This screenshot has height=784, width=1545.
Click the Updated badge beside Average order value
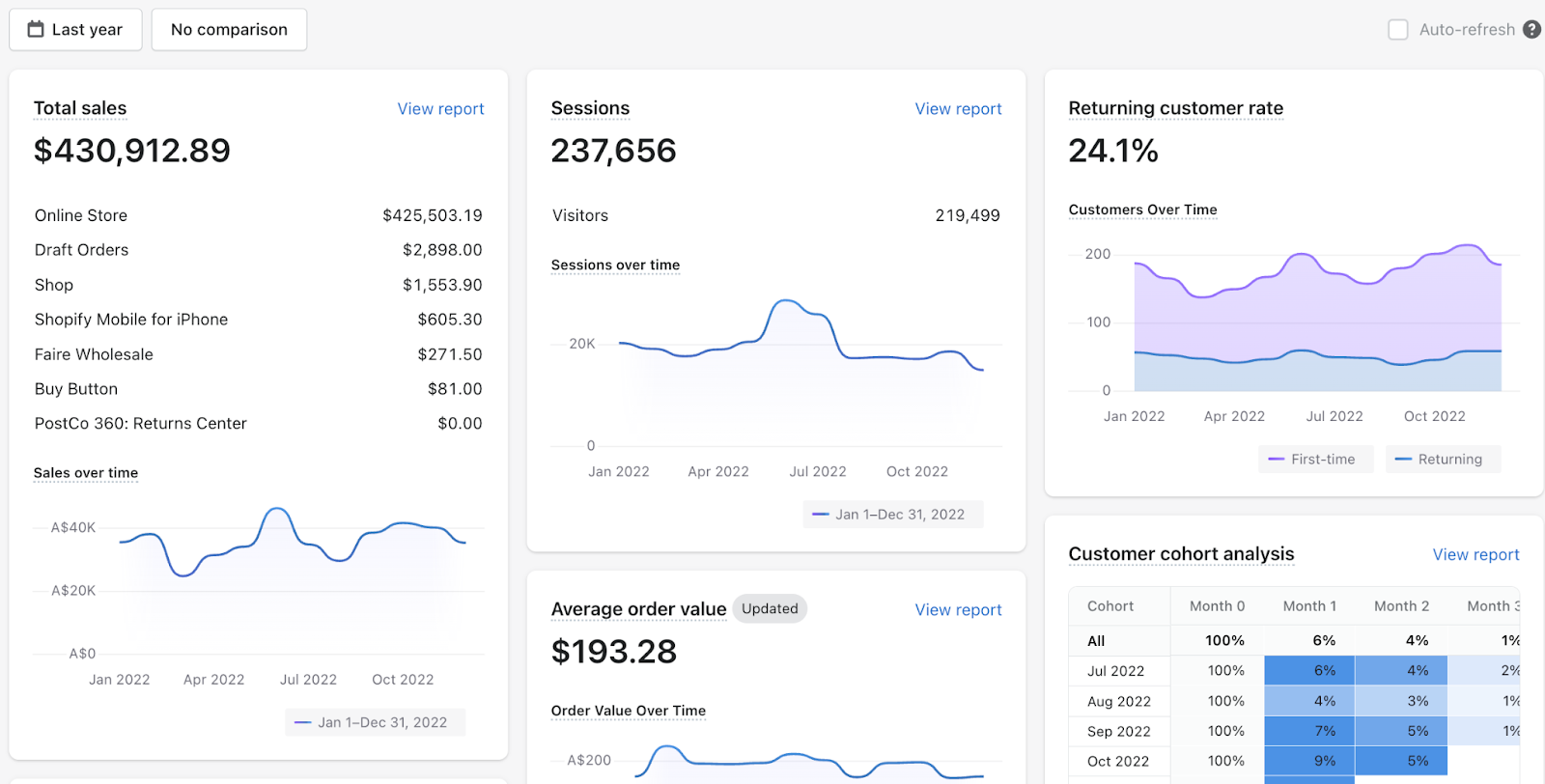coord(770,608)
